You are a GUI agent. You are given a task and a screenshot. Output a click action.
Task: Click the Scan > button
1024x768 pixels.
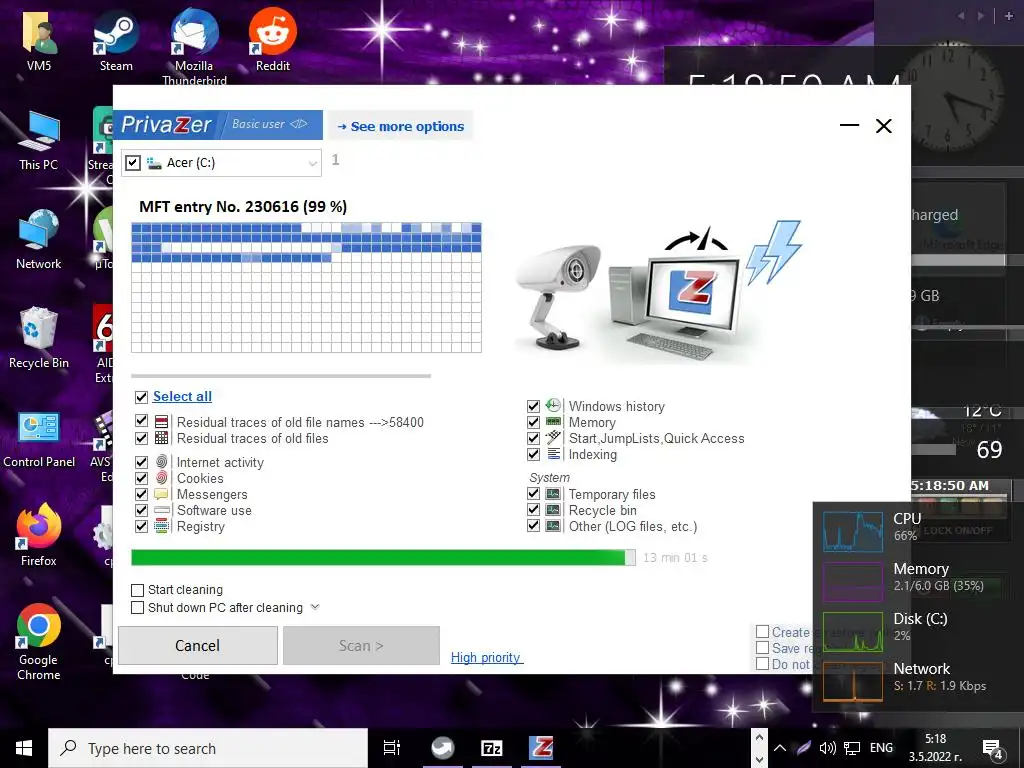coord(361,645)
